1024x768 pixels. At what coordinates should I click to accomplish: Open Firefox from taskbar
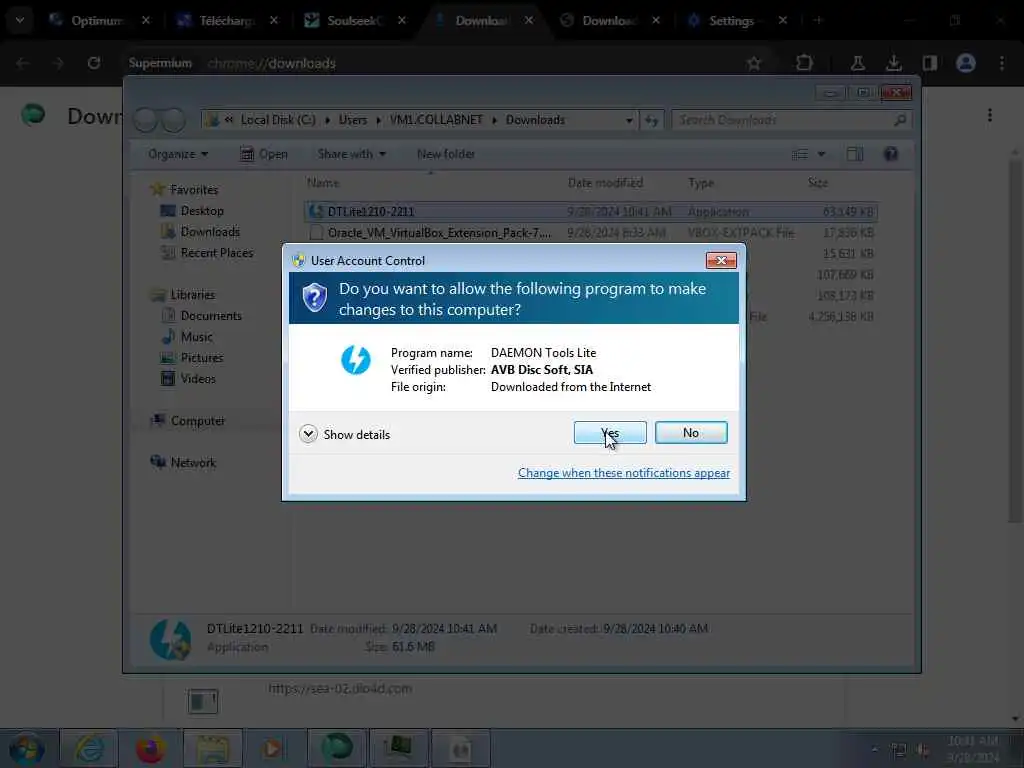click(150, 748)
